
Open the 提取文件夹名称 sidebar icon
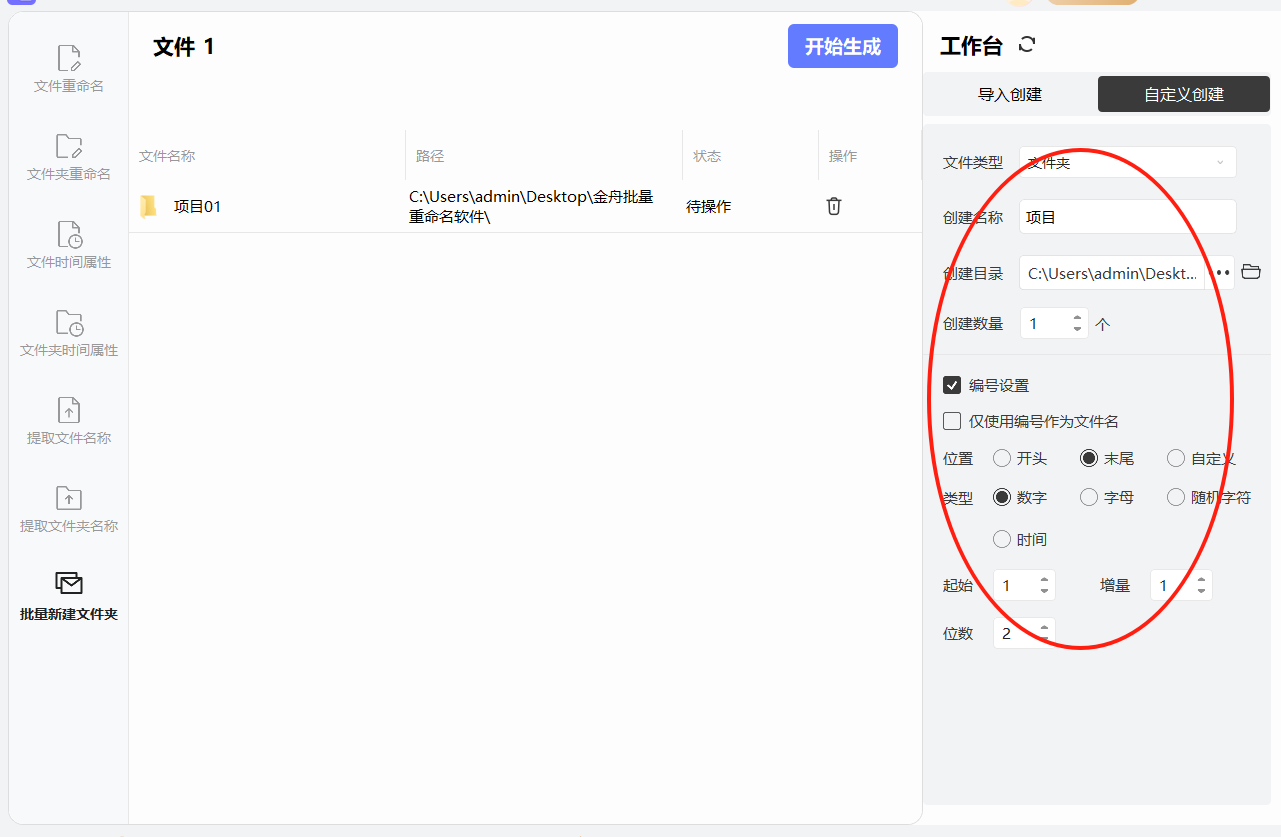tap(69, 498)
